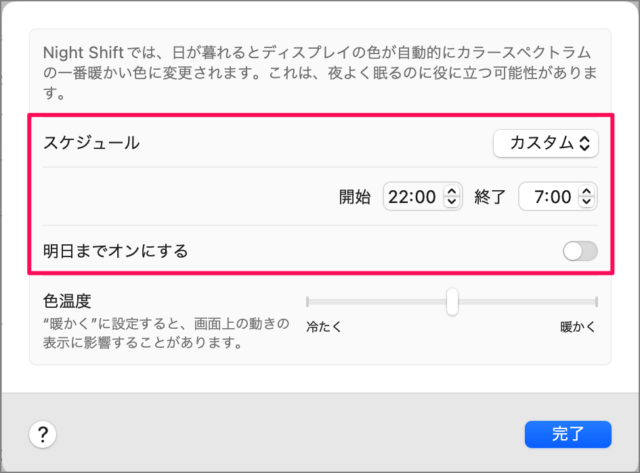Image resolution: width=640 pixels, height=473 pixels.
Task: Click the スケジュール label
Action: (91, 143)
